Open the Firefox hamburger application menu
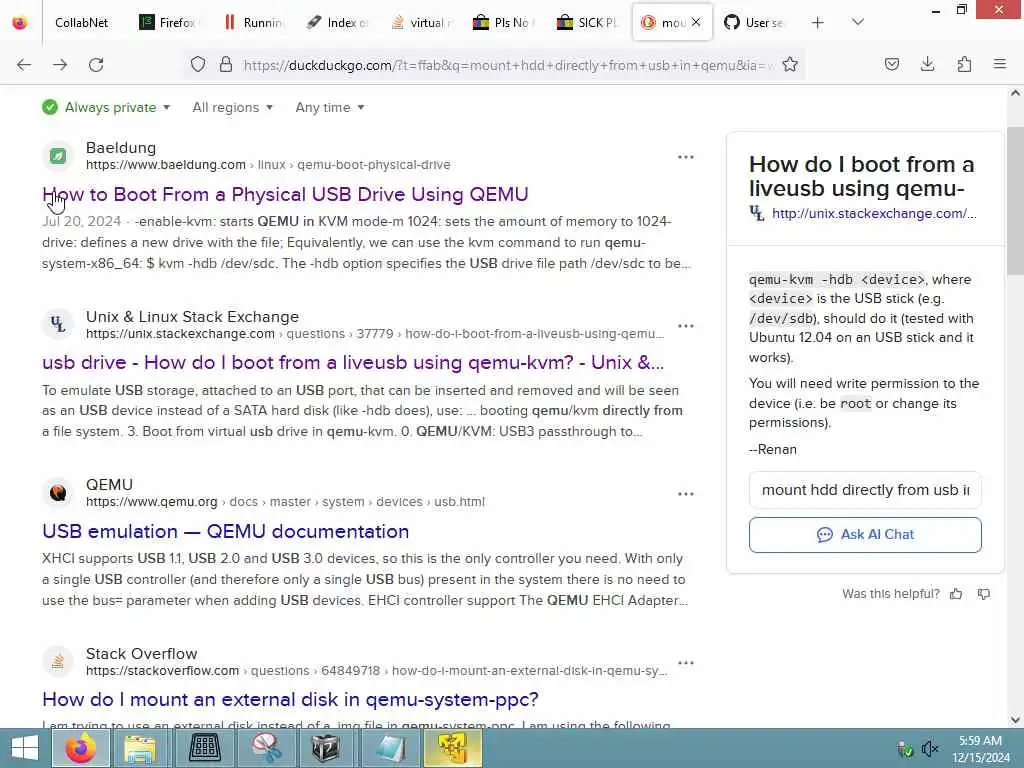This screenshot has height=768, width=1024. coord(1000,64)
